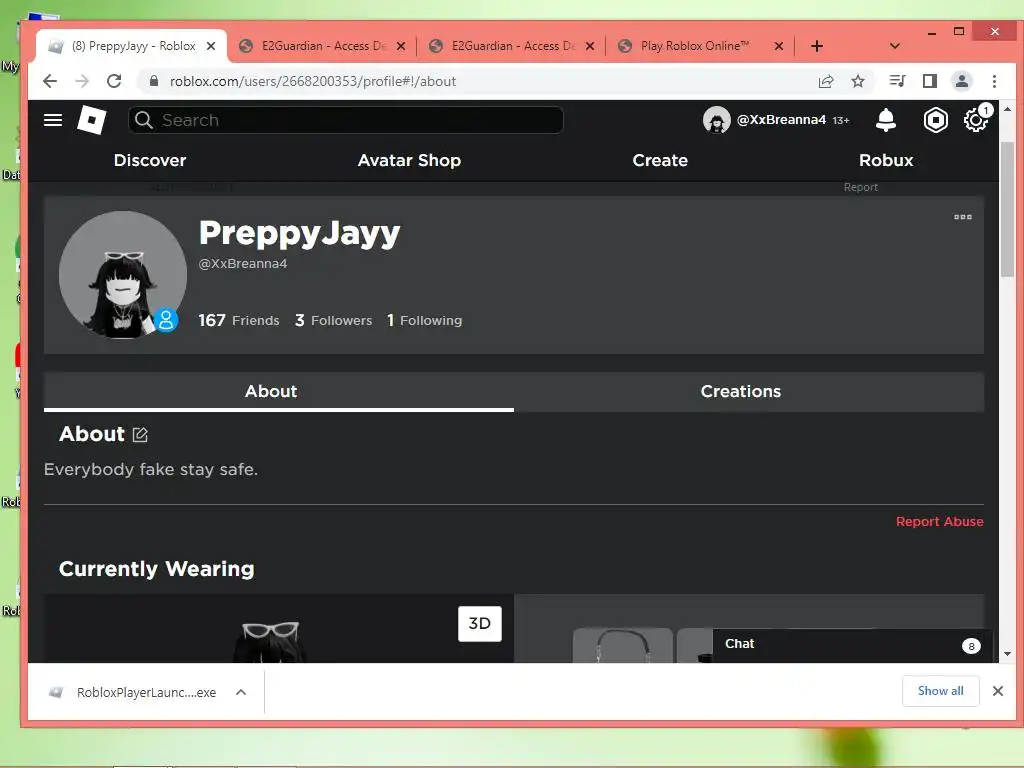Click the share page icon in address bar
1024x768 pixels.
(825, 81)
